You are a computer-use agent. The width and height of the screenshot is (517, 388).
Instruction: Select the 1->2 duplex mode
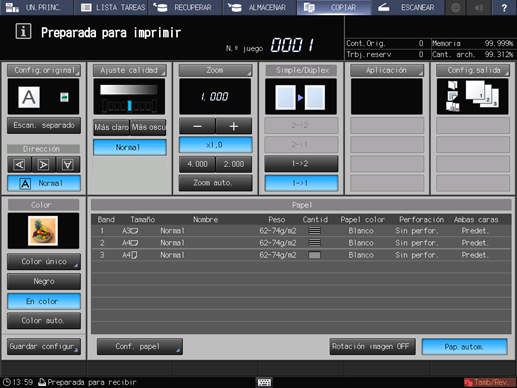(301, 164)
